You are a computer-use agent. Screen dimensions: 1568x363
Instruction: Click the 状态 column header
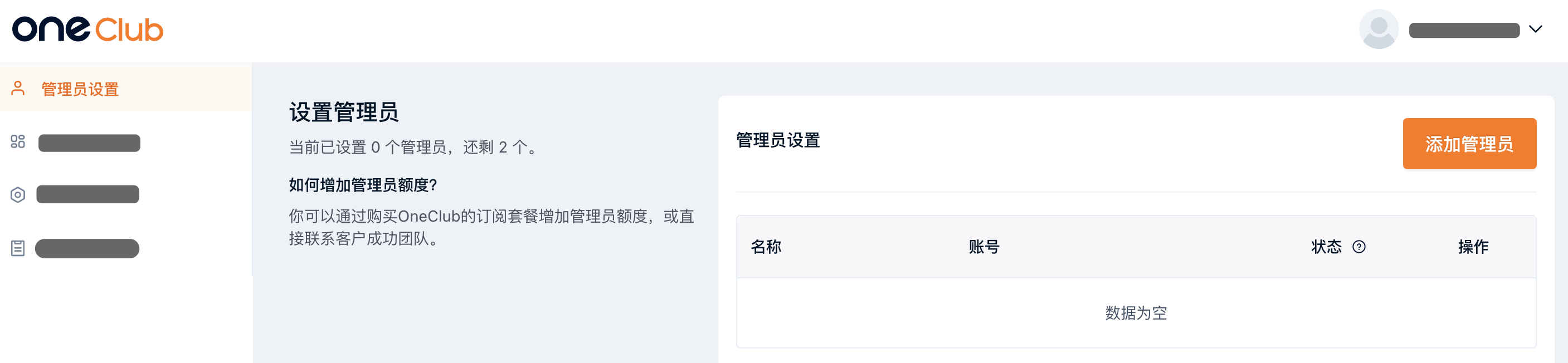(x=1326, y=247)
